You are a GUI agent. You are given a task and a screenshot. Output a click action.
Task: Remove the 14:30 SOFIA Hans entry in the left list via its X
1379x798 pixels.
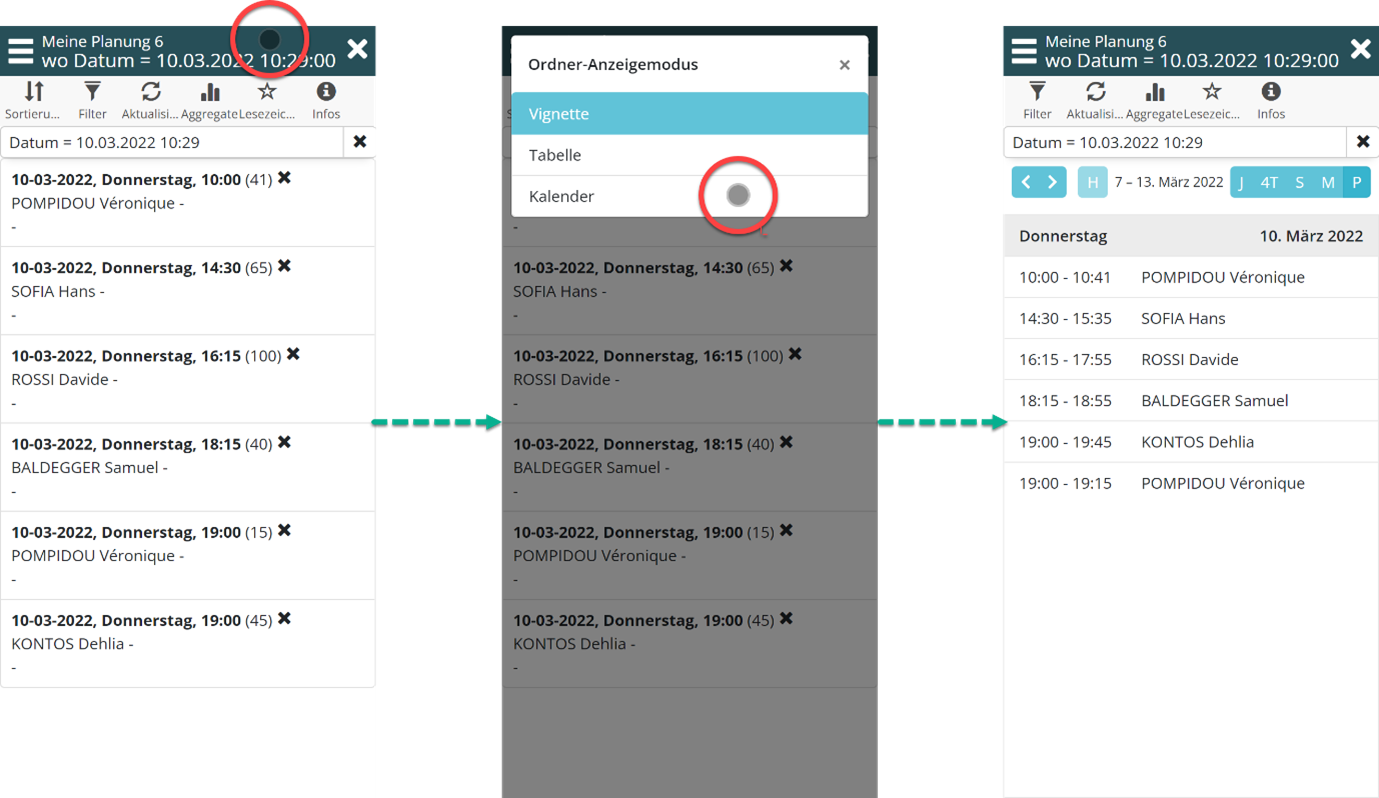pos(284,266)
